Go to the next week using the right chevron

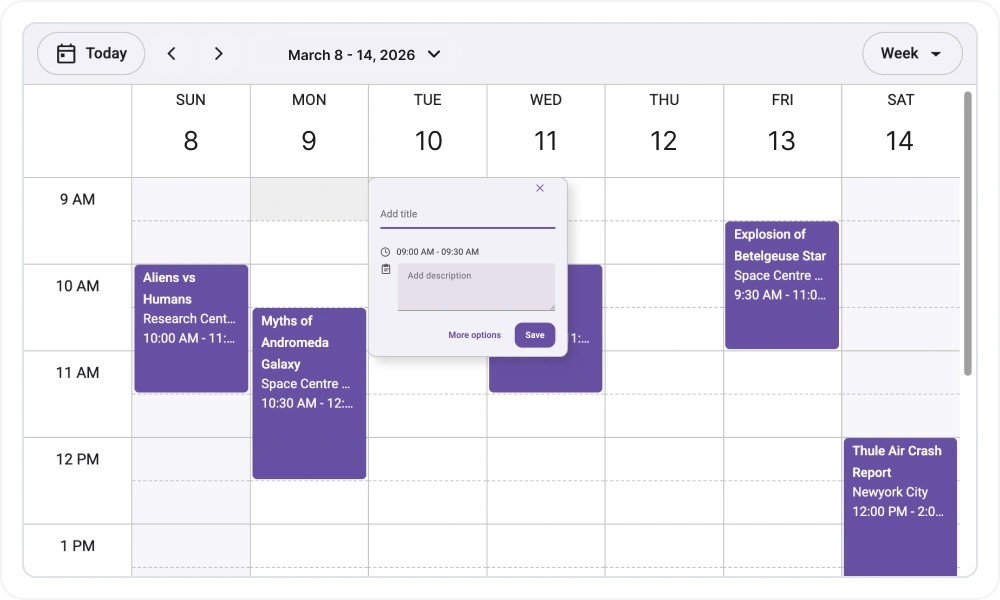click(218, 53)
